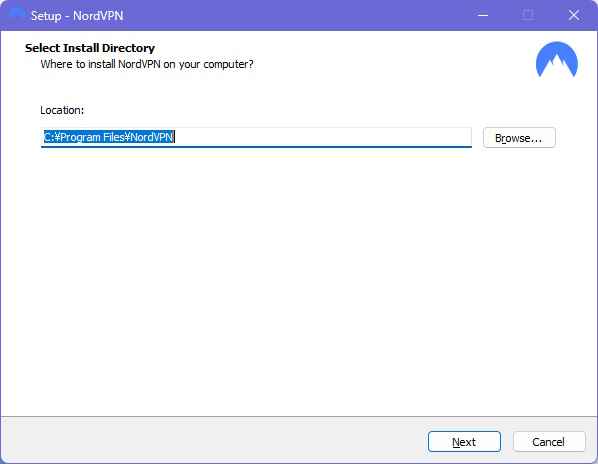Click the grey footer bar beside Next
Image resolution: width=598 pixels, height=464 pixels.
[x=214, y=441]
